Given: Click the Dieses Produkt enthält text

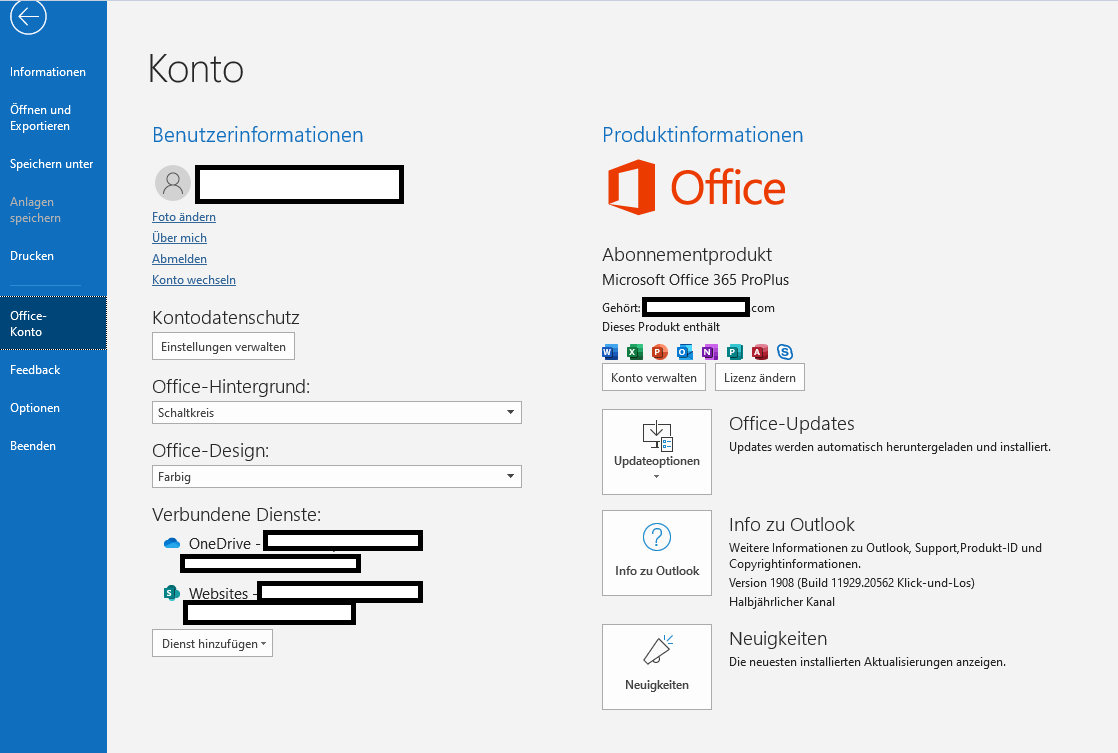Looking at the screenshot, I should (x=661, y=327).
